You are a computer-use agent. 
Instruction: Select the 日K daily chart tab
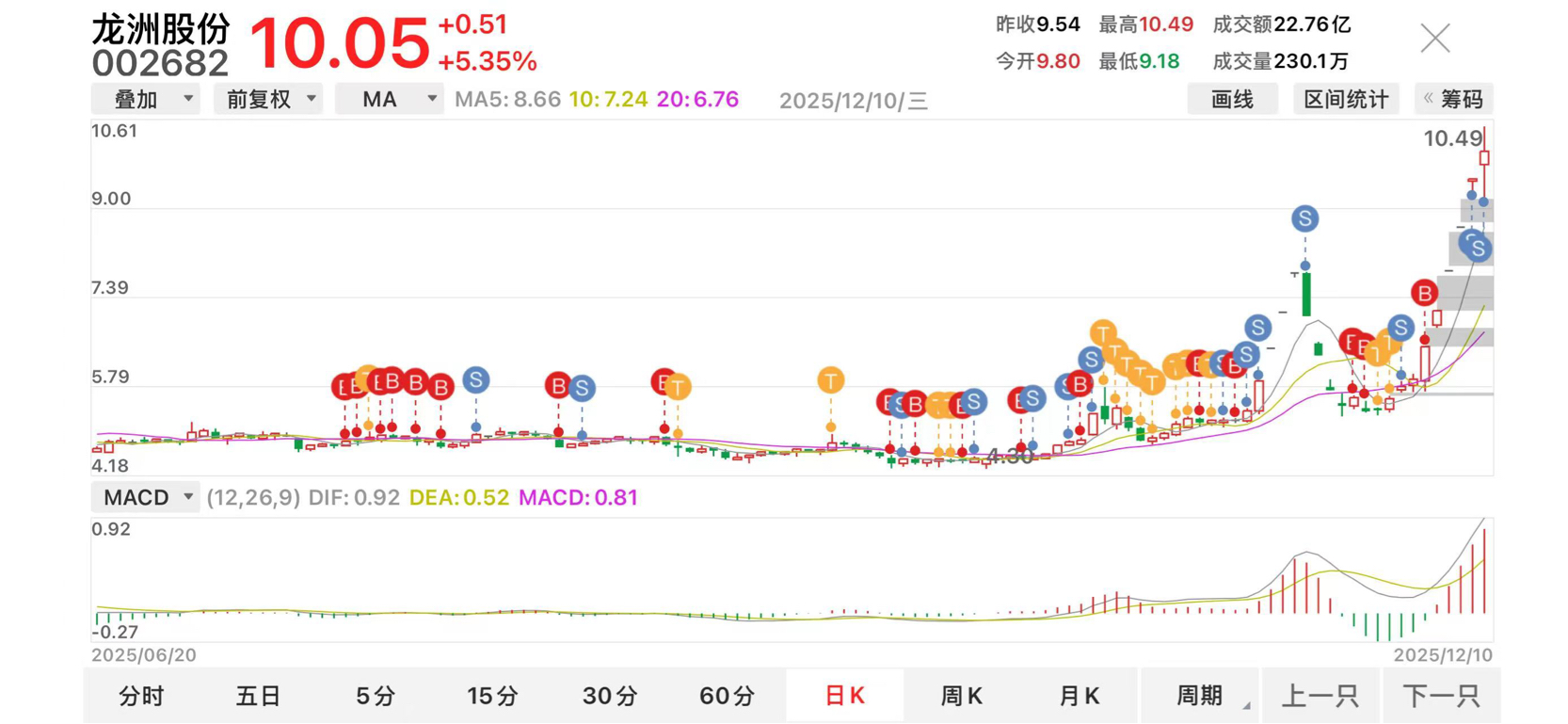click(x=844, y=696)
